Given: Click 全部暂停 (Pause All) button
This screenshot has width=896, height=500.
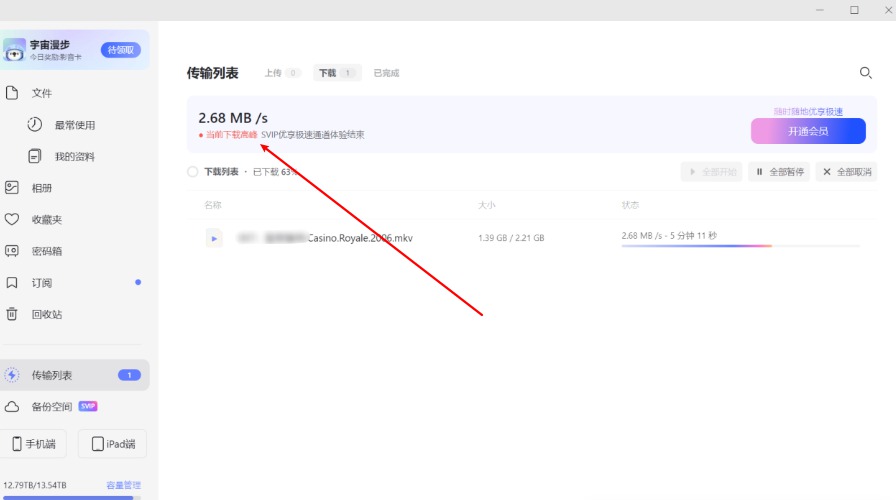Looking at the screenshot, I should tap(779, 172).
